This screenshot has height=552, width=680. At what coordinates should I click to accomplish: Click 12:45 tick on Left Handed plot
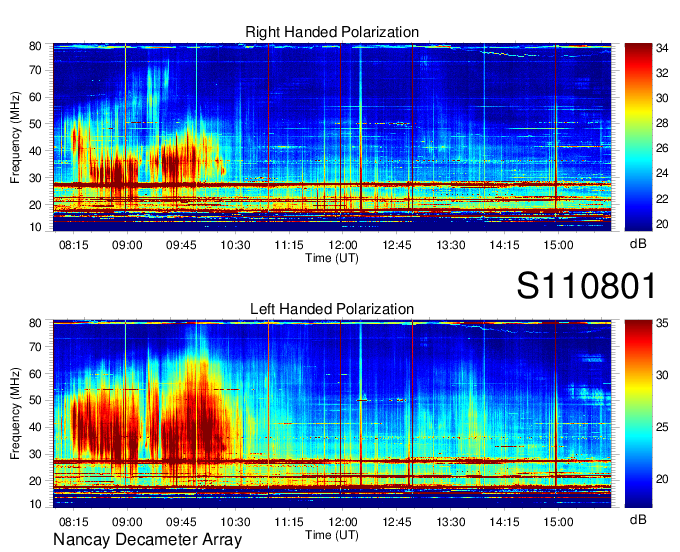396,522
